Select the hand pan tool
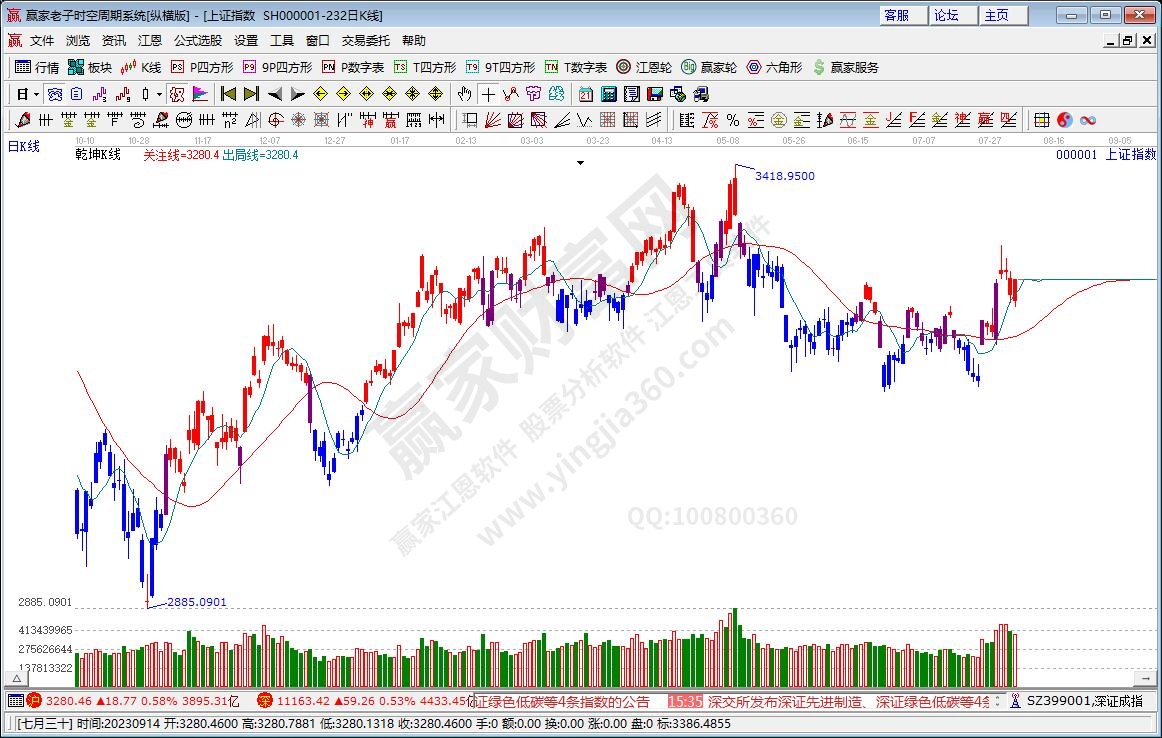The height and width of the screenshot is (738, 1162). point(464,94)
